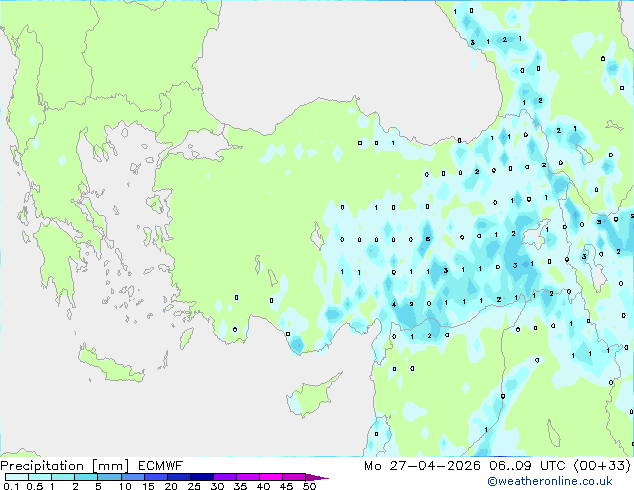The width and height of the screenshot is (634, 490).
Task: Pick the 10 mm legend swatch
Action: [132, 477]
